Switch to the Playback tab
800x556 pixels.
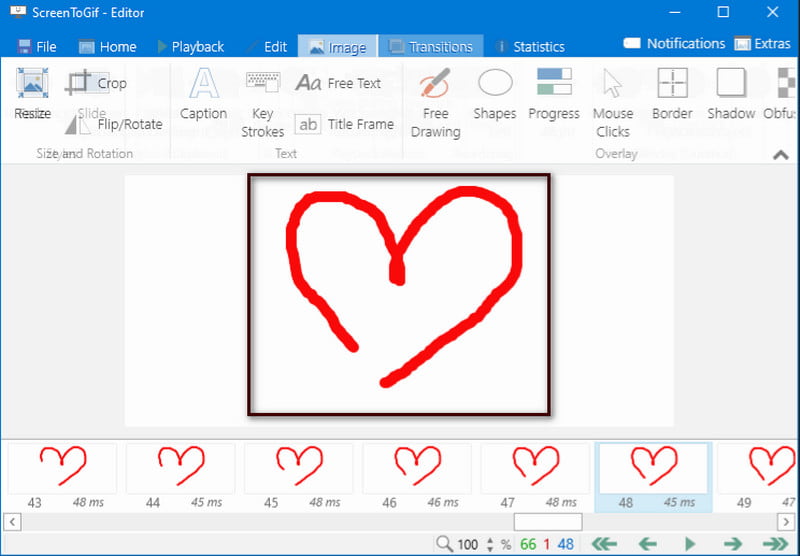[x=191, y=47]
